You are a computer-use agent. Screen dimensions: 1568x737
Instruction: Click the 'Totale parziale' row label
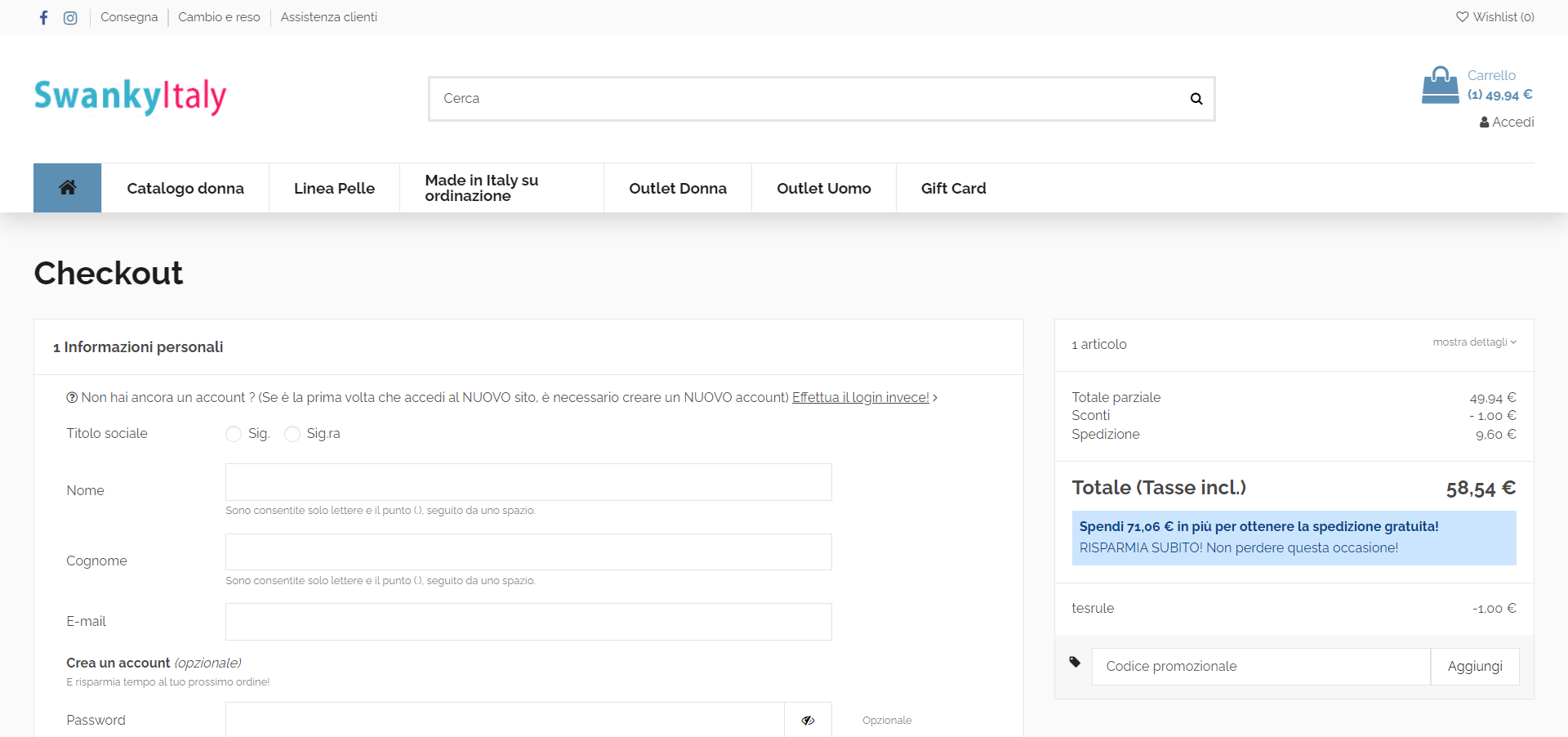(1116, 397)
